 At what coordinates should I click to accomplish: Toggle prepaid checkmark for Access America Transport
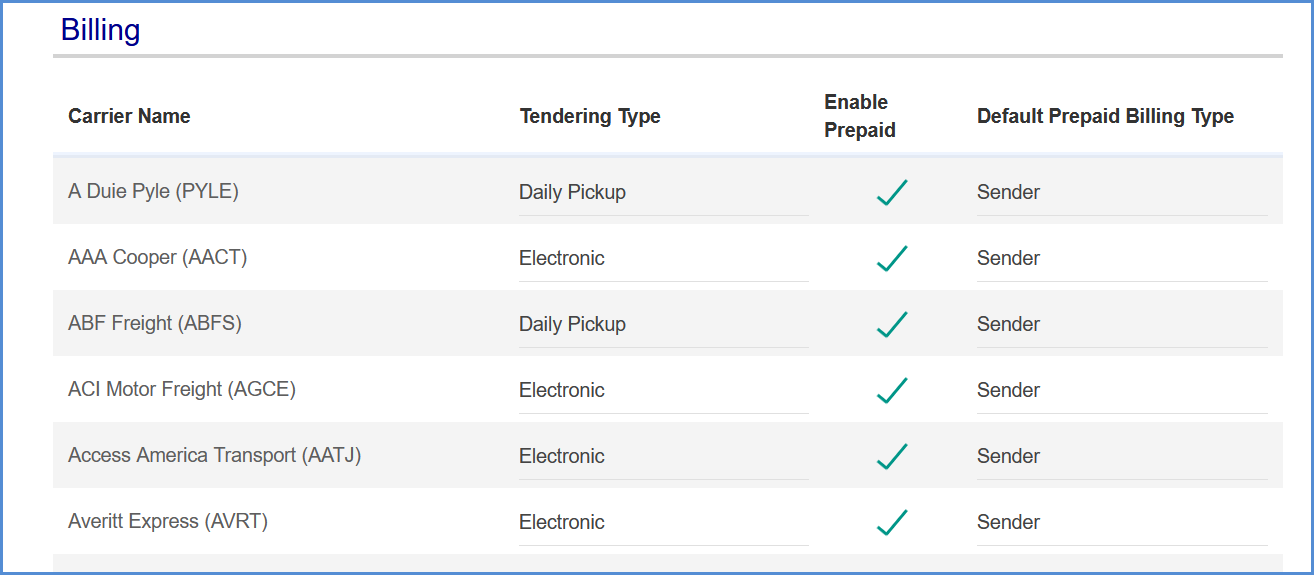pyautogui.click(x=891, y=456)
